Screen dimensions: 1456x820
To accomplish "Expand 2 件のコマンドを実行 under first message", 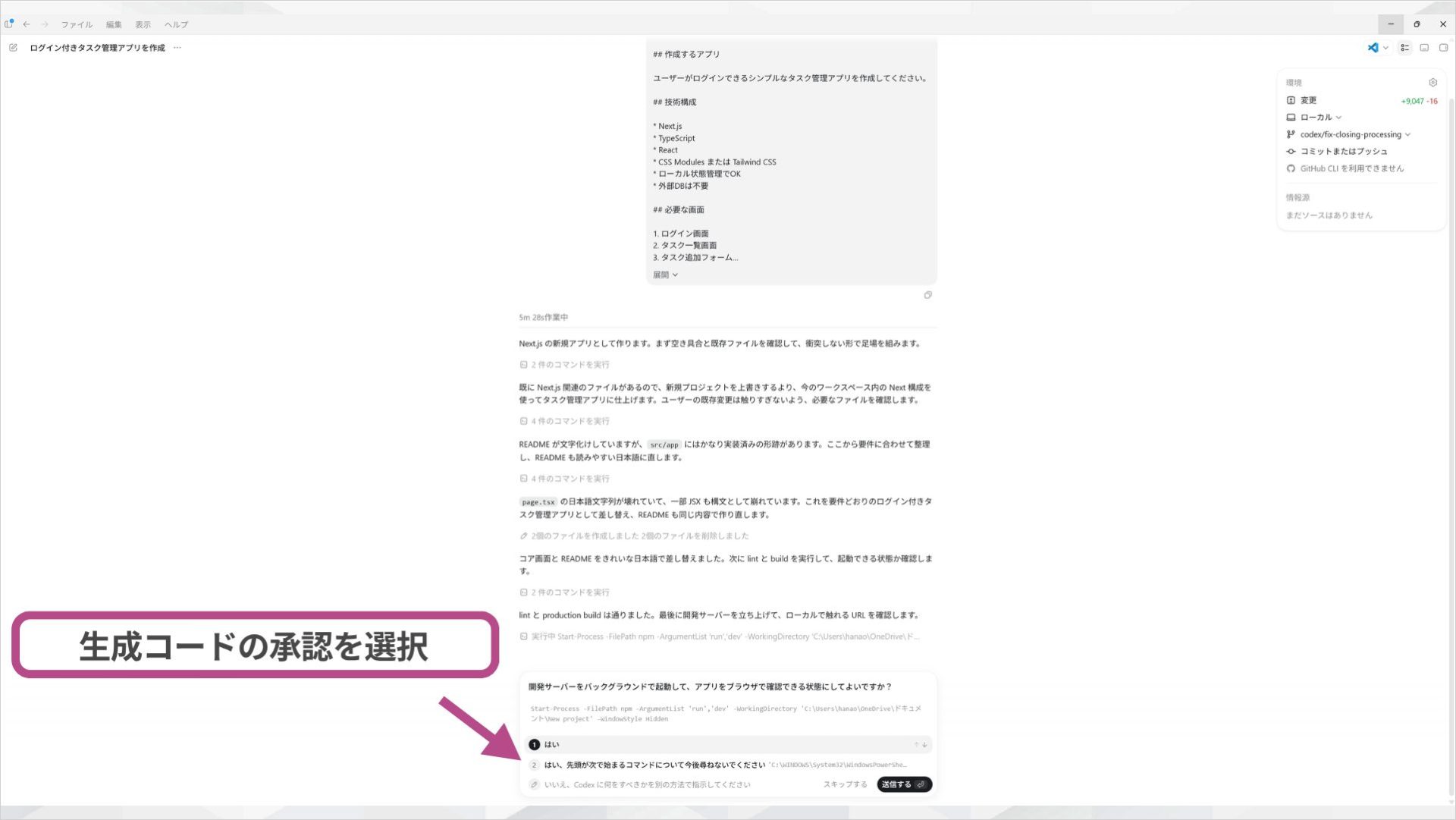I will (564, 365).
